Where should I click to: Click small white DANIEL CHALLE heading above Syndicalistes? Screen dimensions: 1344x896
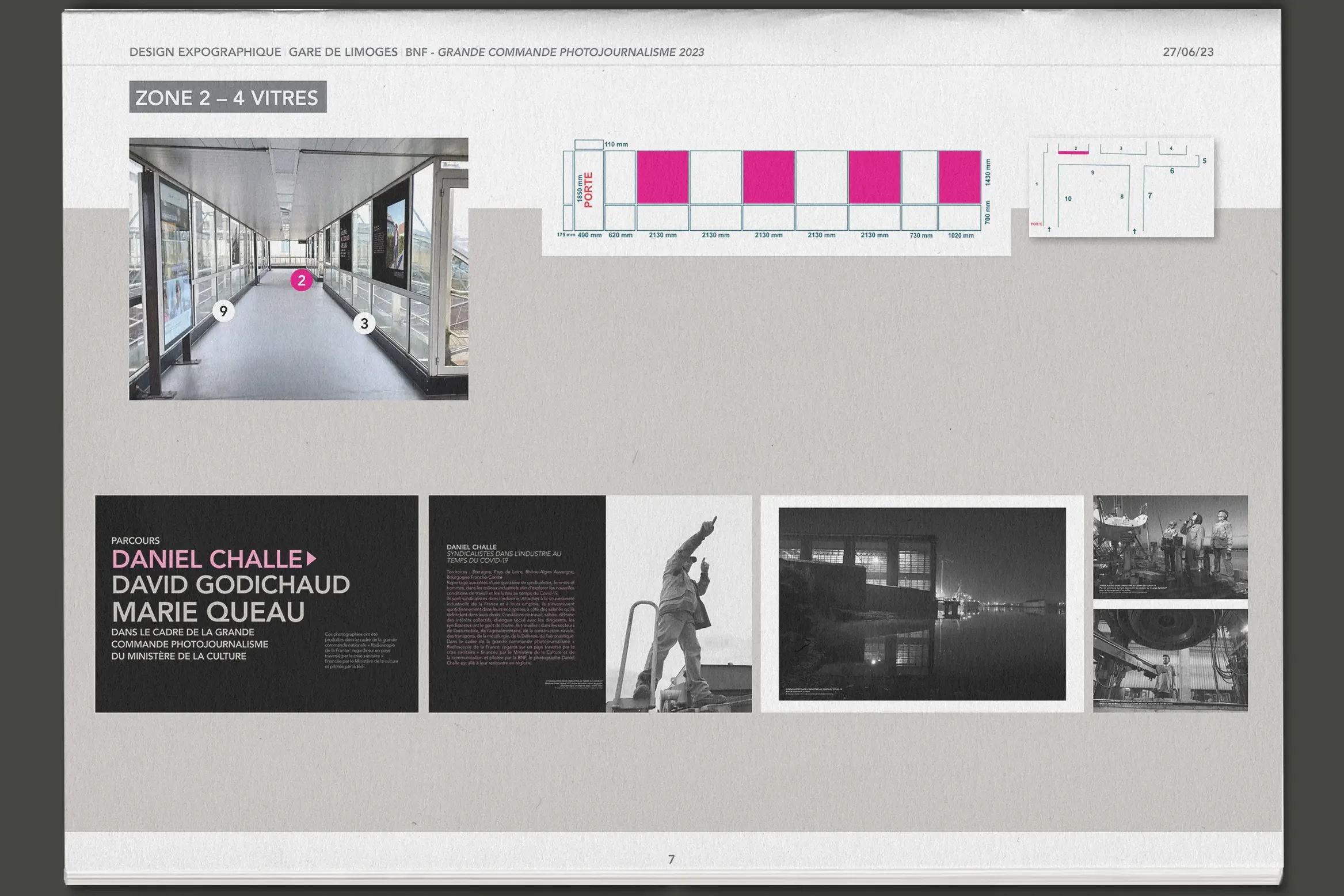coord(471,547)
